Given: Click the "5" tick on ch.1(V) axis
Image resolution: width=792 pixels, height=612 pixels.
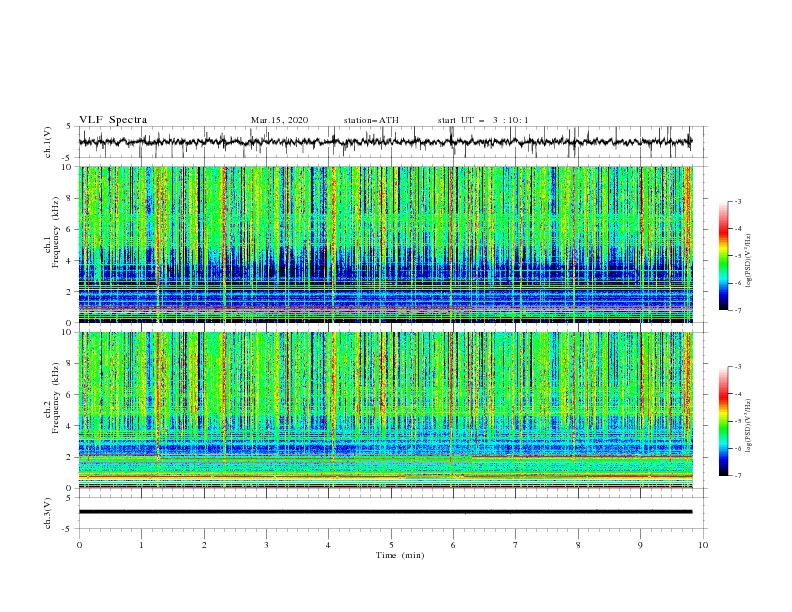Looking at the screenshot, I should pyautogui.click(x=69, y=127).
